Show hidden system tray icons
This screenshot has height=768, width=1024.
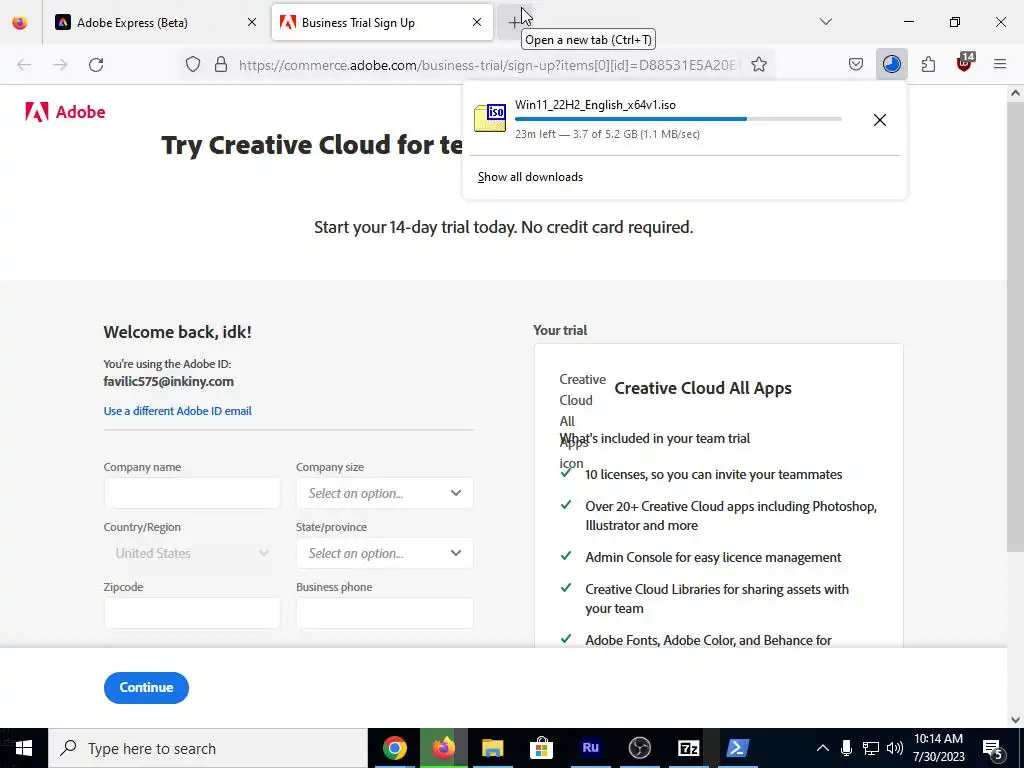coord(823,748)
